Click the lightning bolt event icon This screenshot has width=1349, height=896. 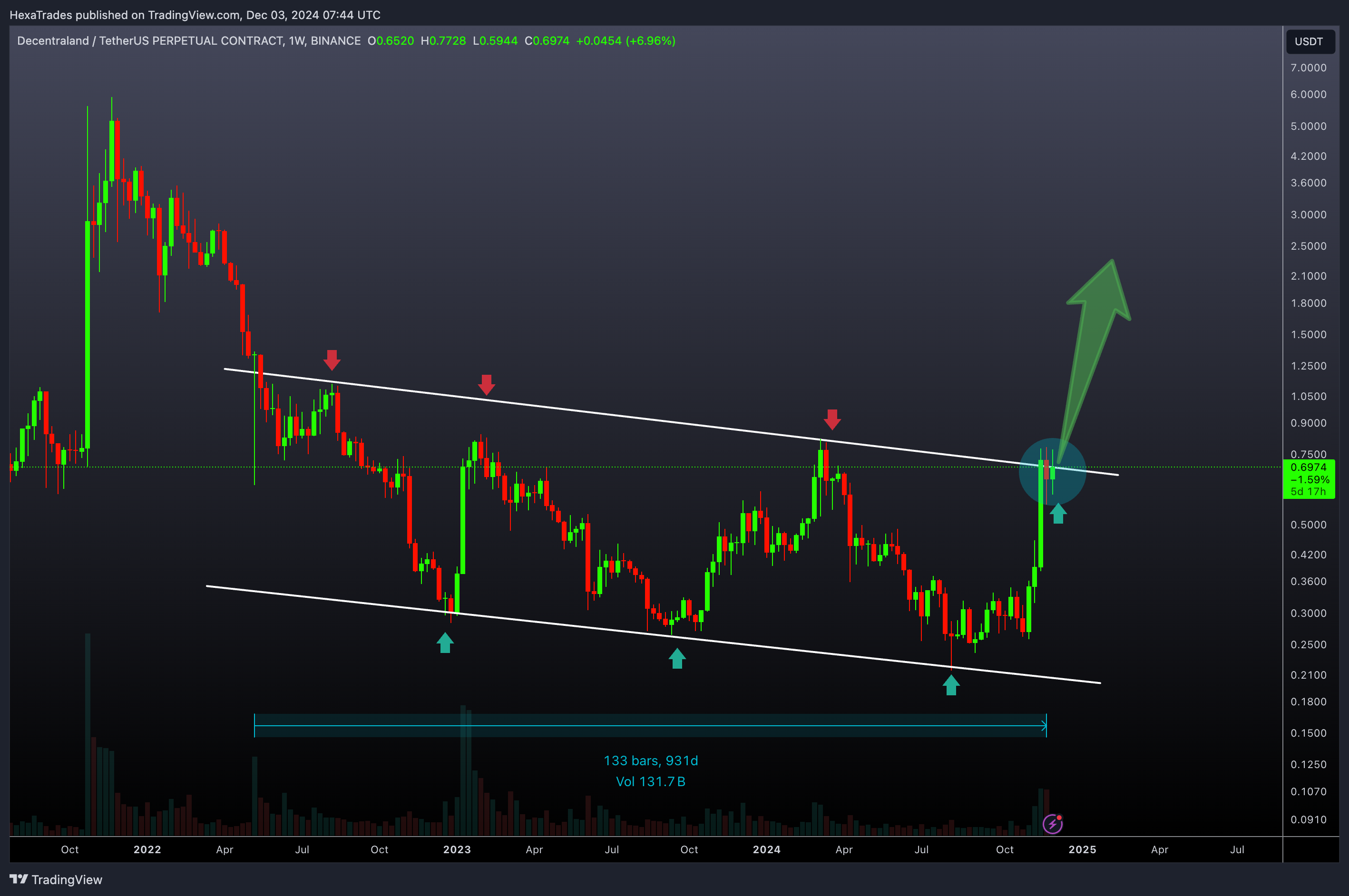[1053, 823]
